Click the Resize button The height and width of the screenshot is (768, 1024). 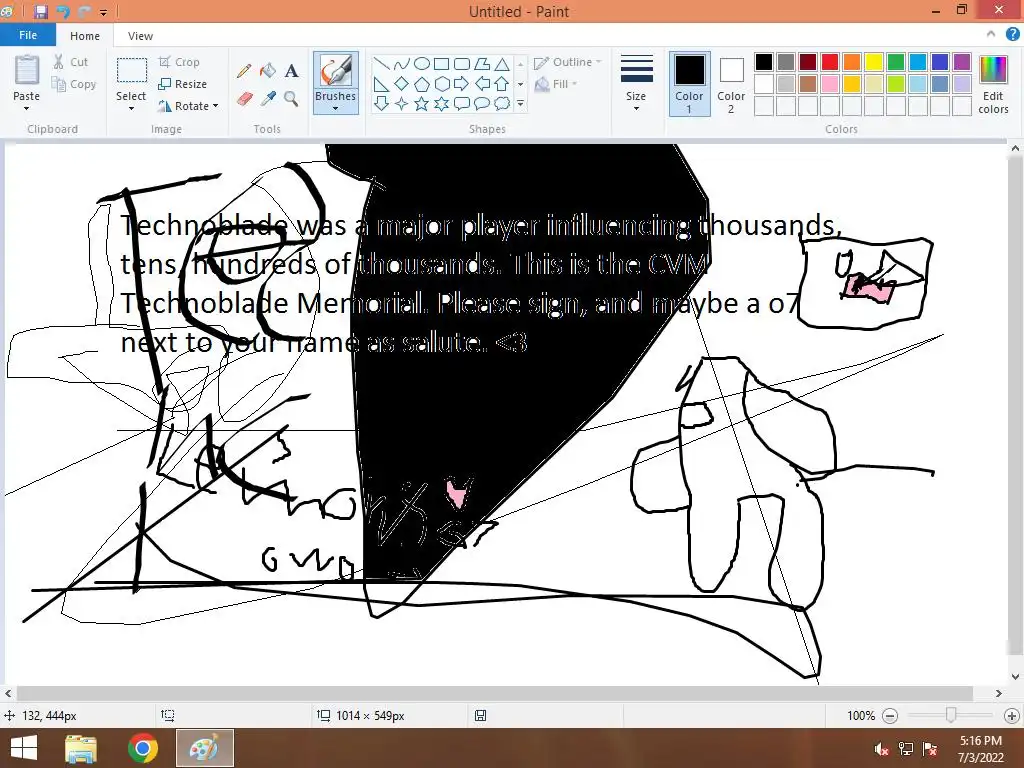(x=182, y=84)
